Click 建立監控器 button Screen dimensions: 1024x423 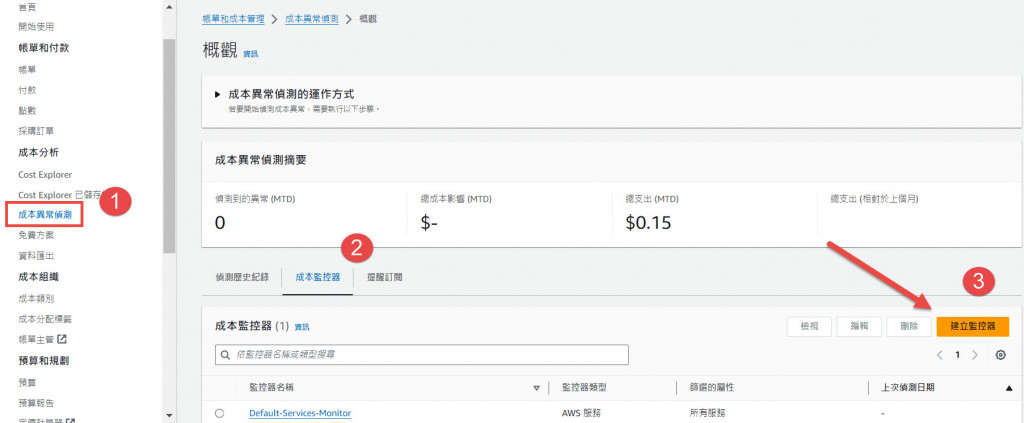972,326
